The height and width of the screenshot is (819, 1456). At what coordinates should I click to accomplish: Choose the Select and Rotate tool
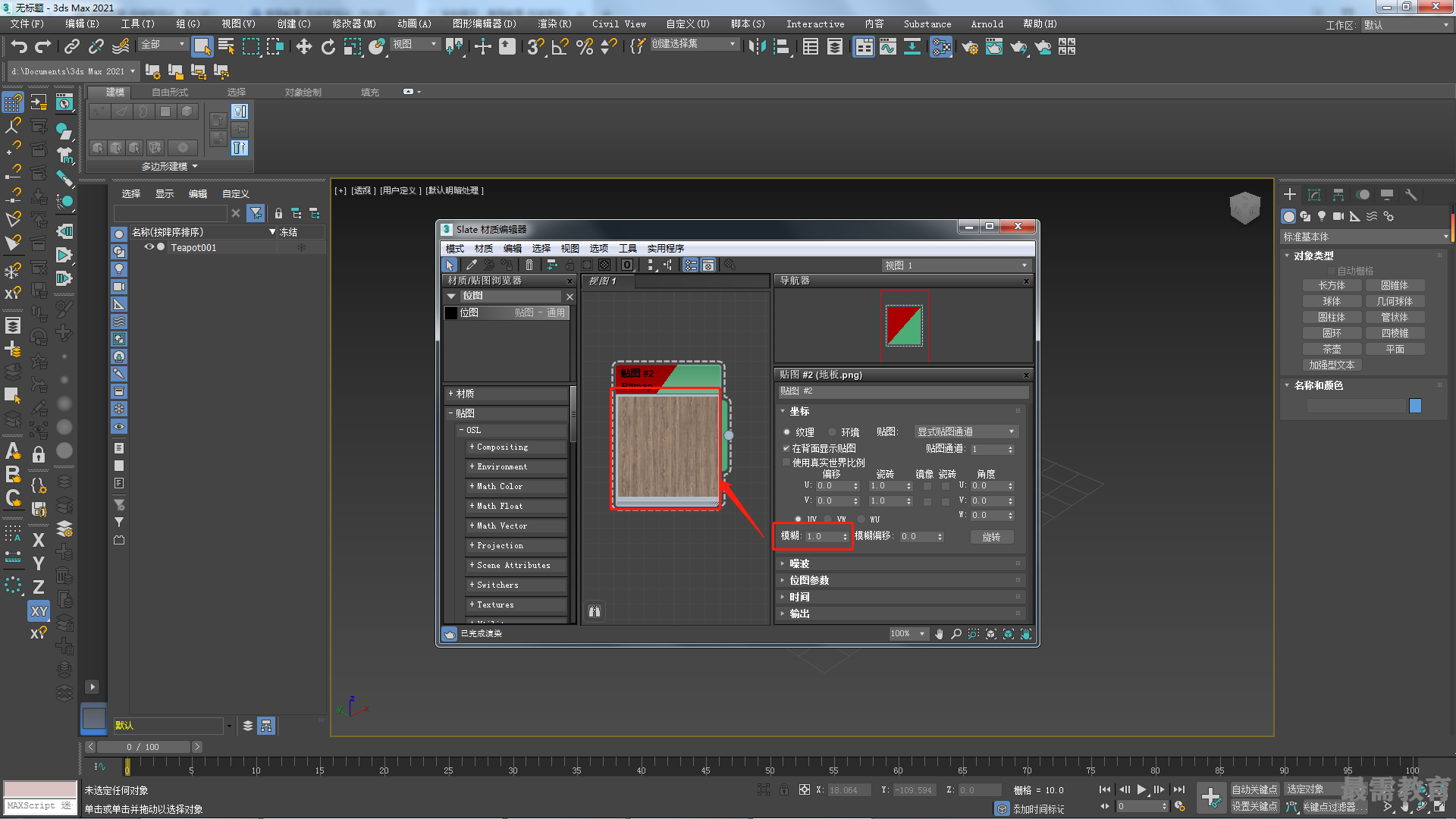coord(328,47)
